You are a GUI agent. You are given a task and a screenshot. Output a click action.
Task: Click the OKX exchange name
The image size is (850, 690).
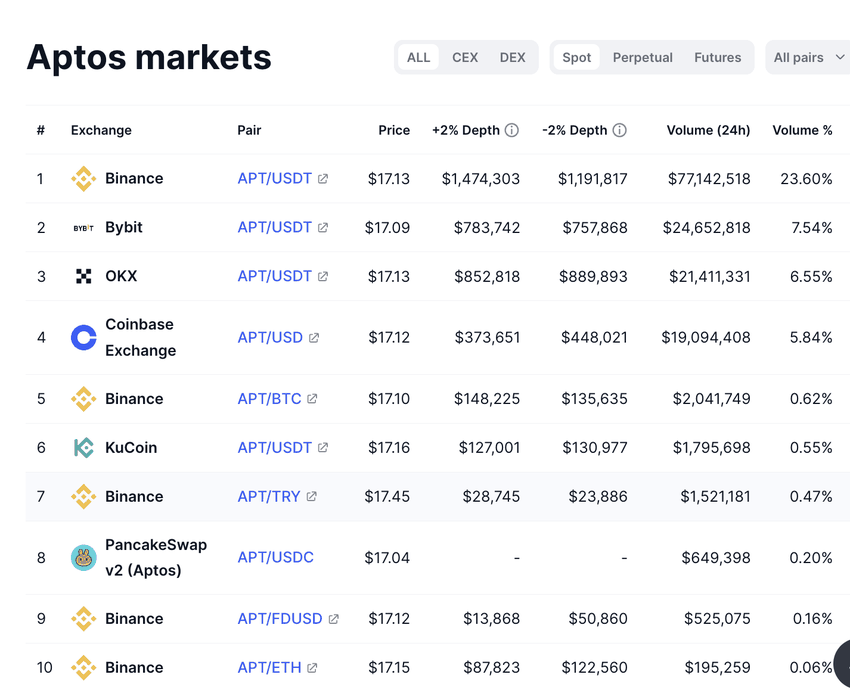[x=121, y=276]
